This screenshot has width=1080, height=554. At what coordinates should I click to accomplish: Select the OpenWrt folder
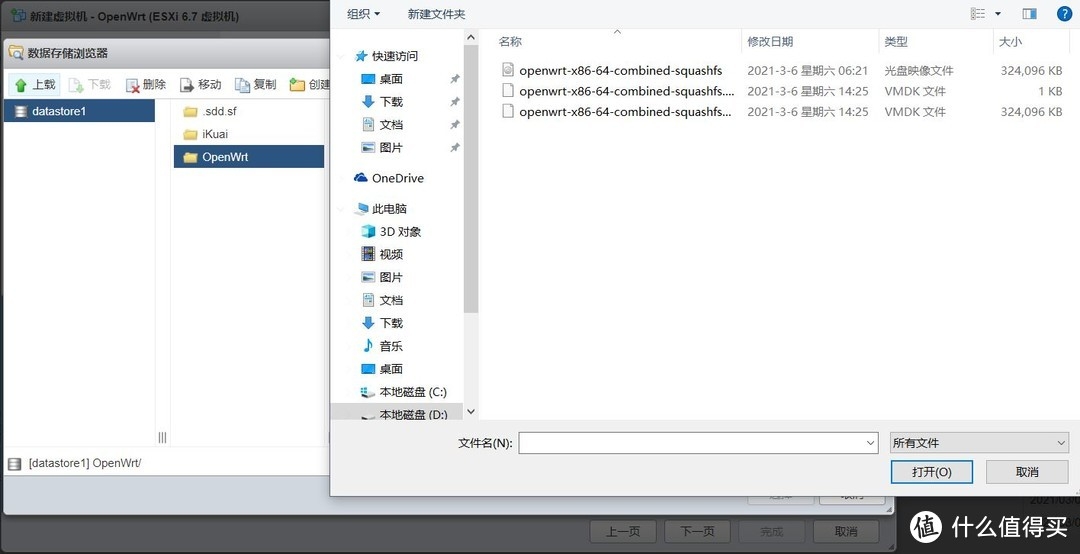point(249,156)
